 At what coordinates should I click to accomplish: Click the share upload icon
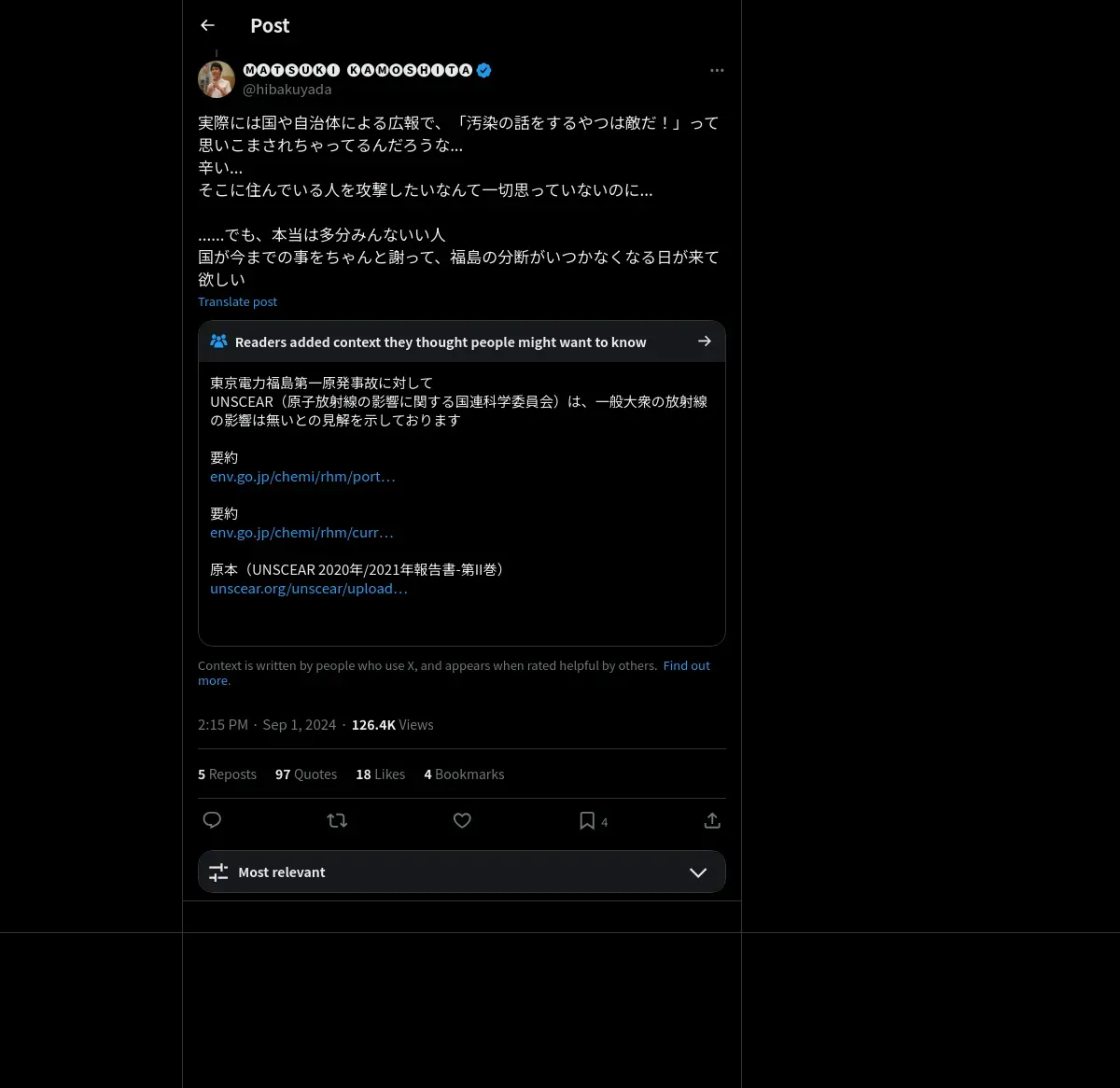click(712, 820)
